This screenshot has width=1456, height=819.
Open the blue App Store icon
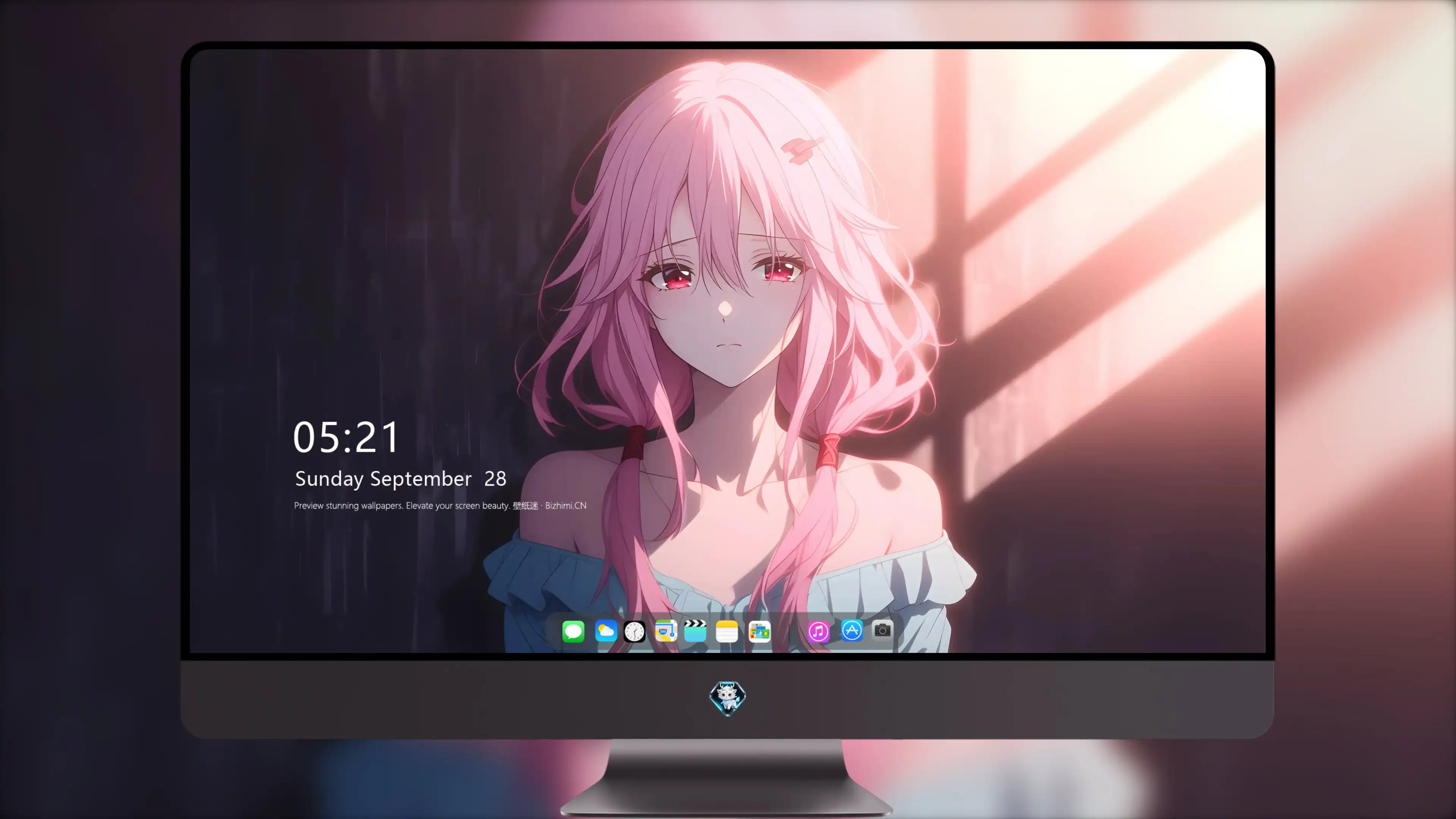pos(852,630)
